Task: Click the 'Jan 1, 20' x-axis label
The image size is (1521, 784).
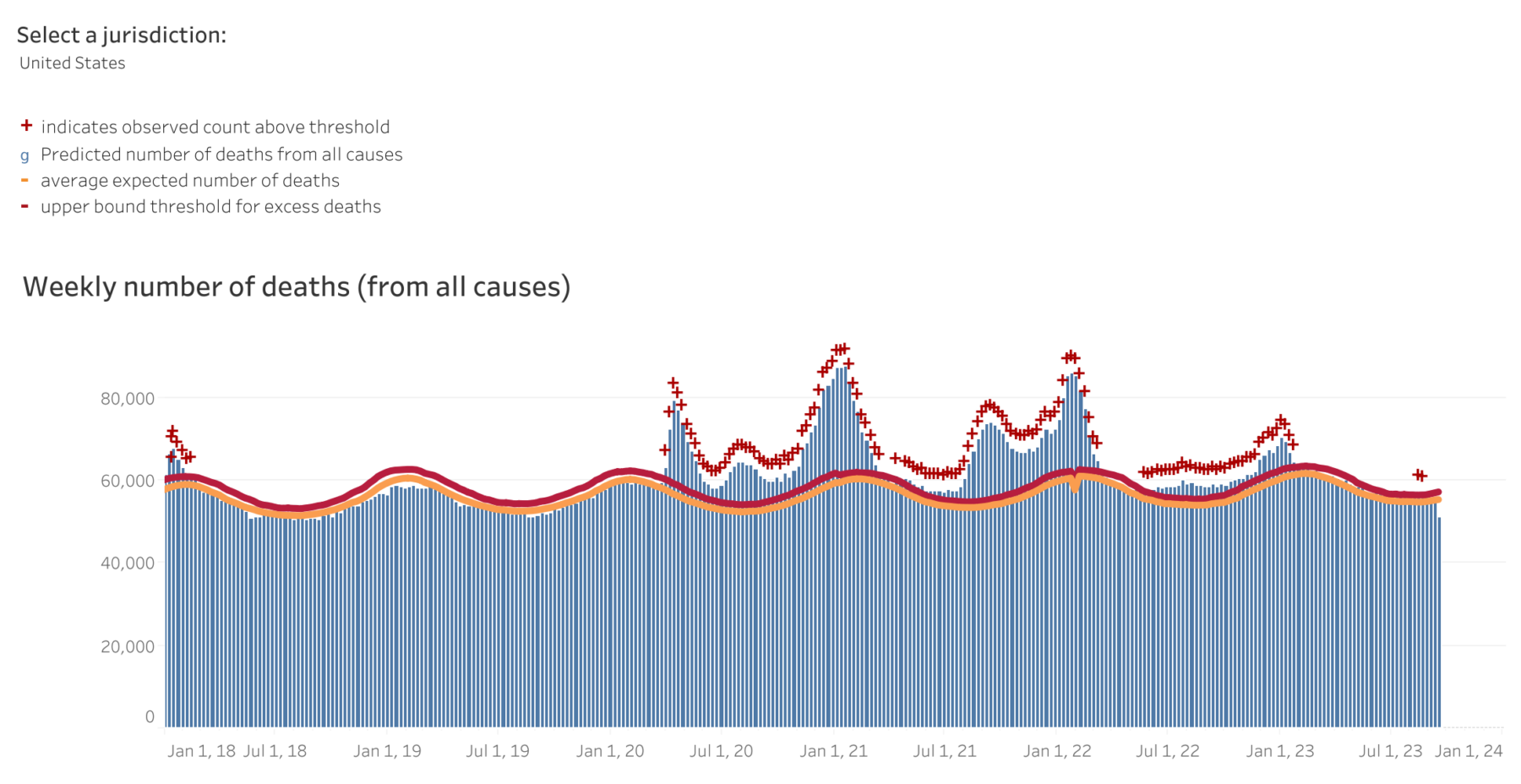Action: [610, 751]
